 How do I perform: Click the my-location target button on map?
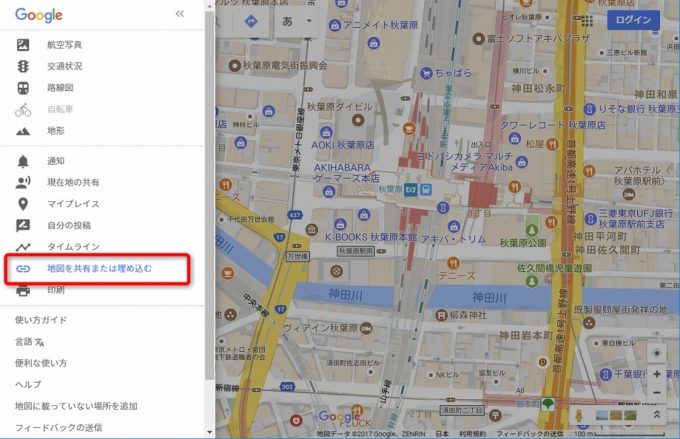(656, 354)
